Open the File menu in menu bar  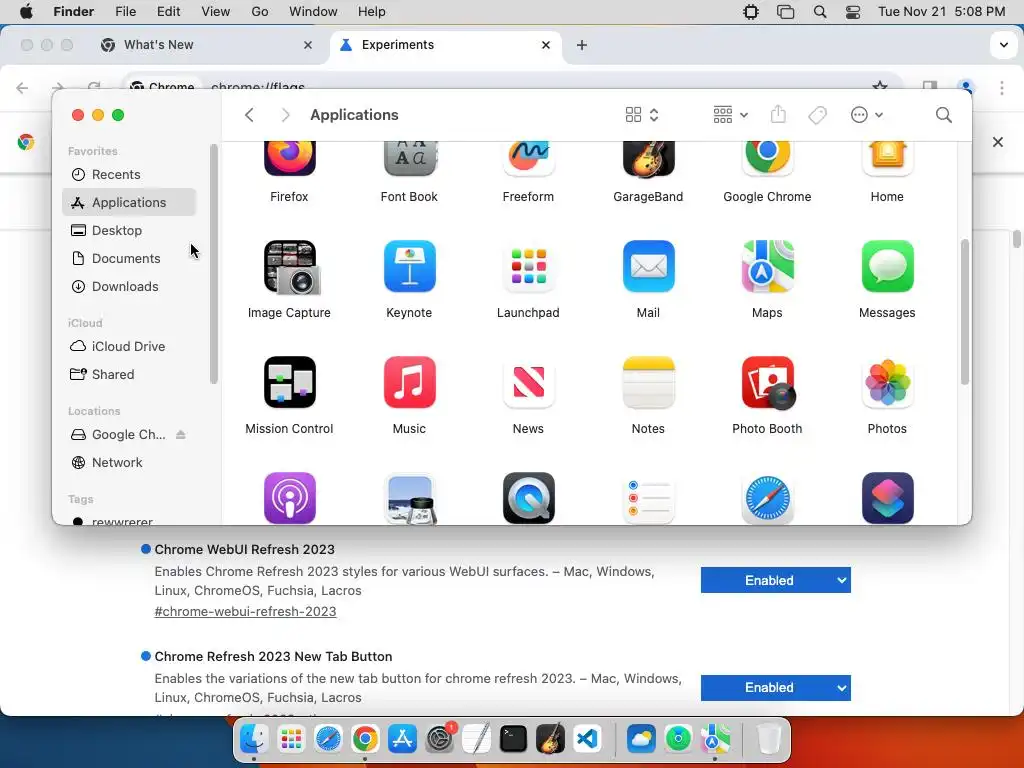(x=125, y=12)
